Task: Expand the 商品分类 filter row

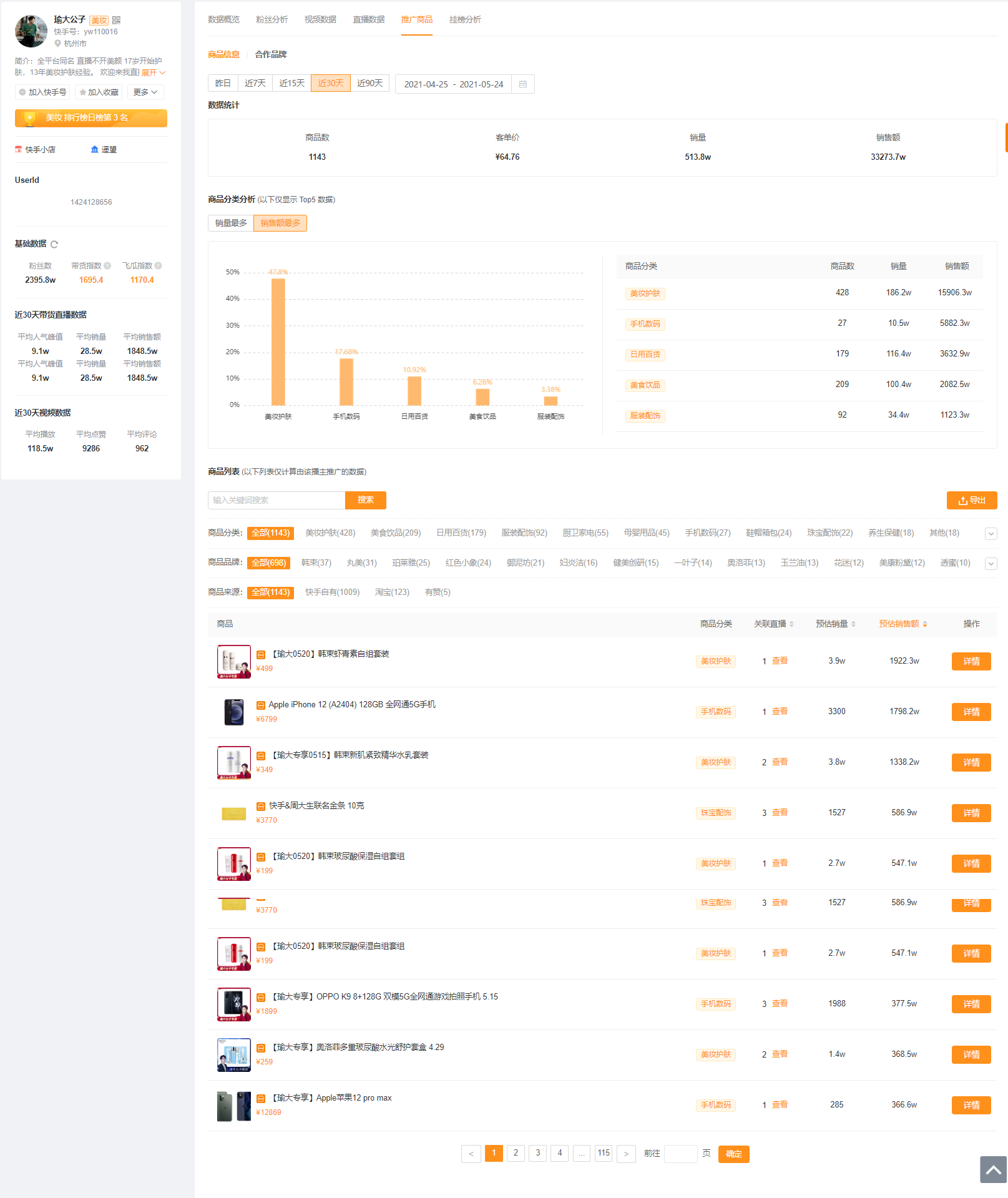Action: click(x=991, y=534)
